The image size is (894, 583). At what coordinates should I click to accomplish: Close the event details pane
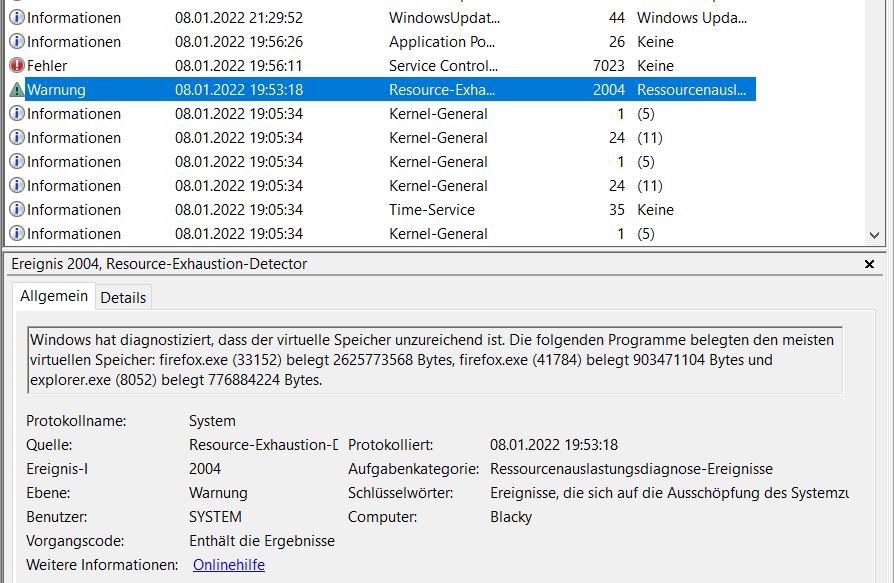(x=869, y=264)
